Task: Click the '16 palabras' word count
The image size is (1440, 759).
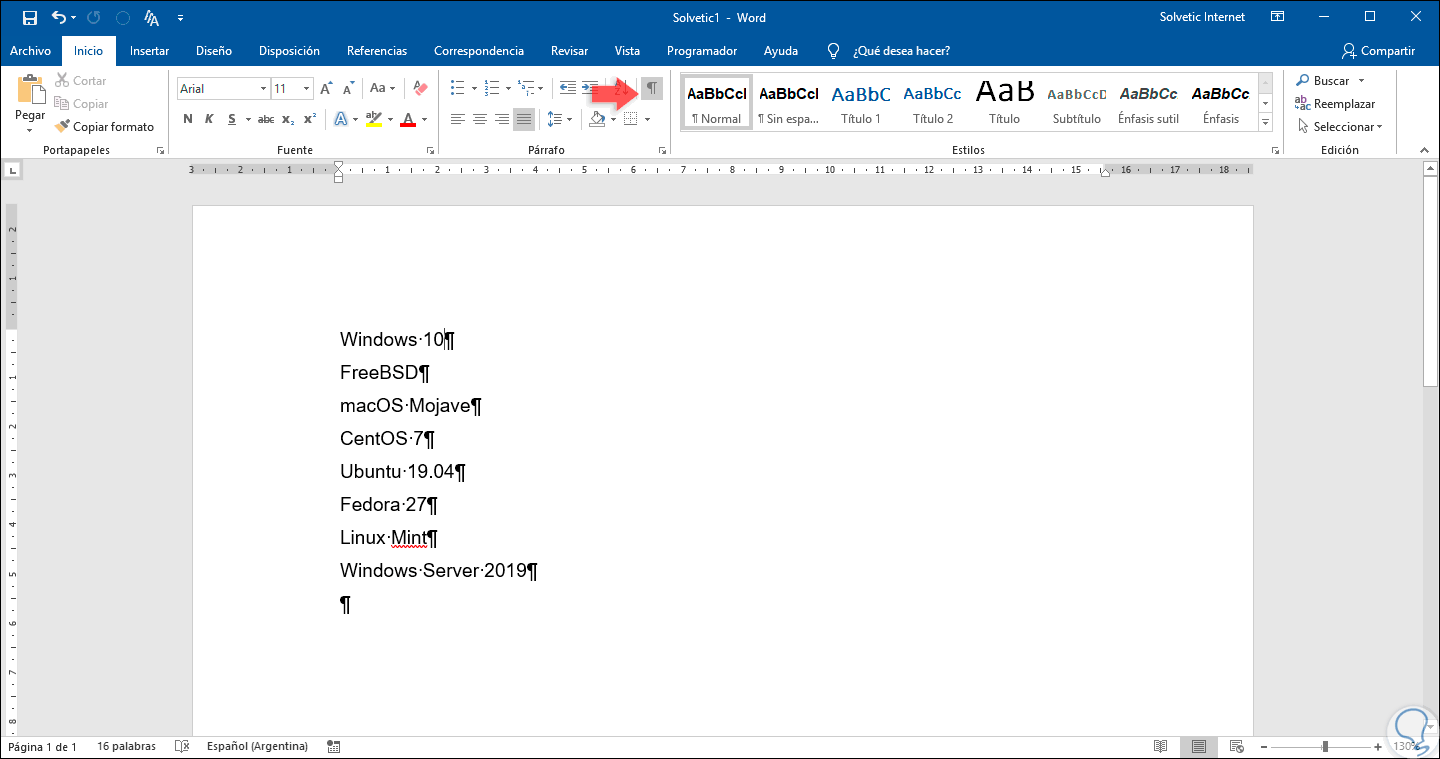Action: click(x=124, y=747)
